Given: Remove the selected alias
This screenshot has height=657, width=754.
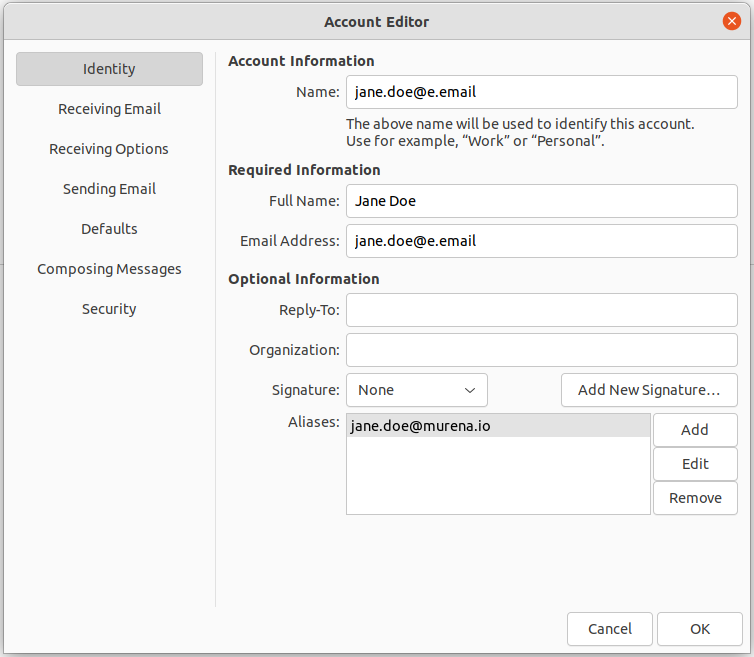Looking at the screenshot, I should coord(694,498).
